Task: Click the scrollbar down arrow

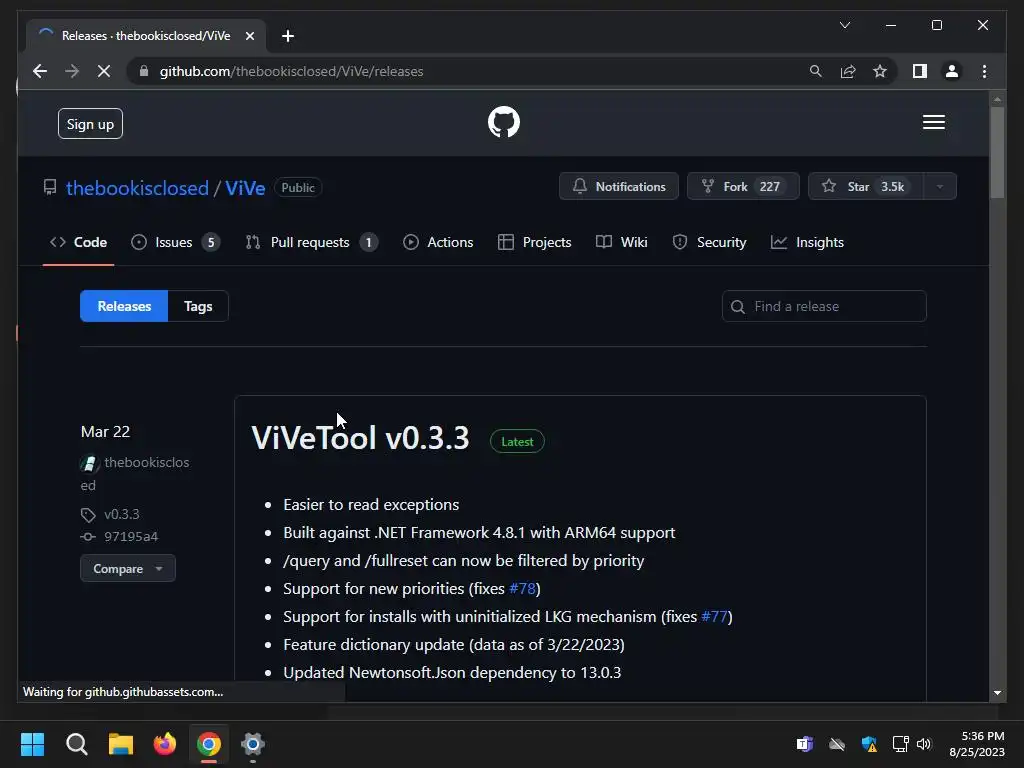Action: coord(997,693)
